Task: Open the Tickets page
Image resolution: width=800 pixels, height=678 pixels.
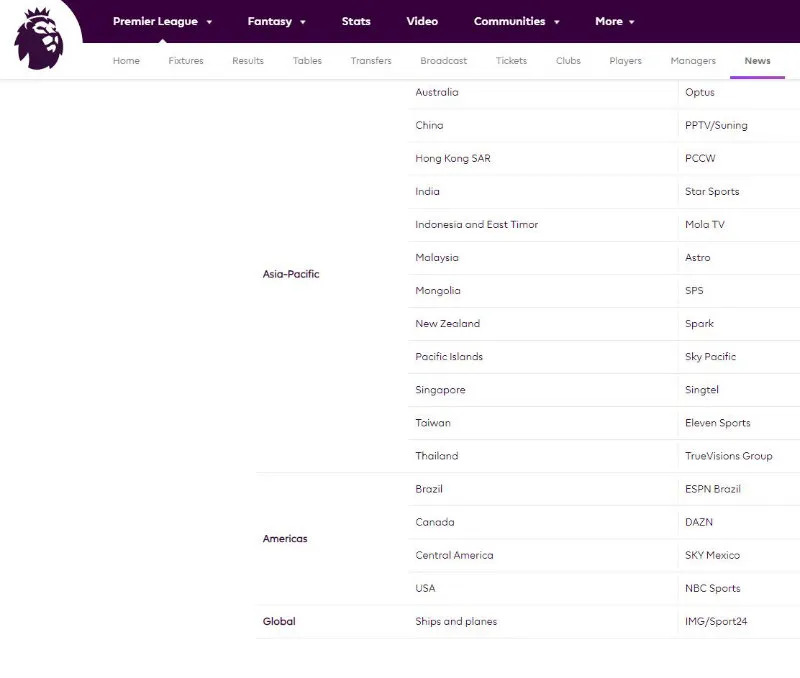Action: point(511,60)
